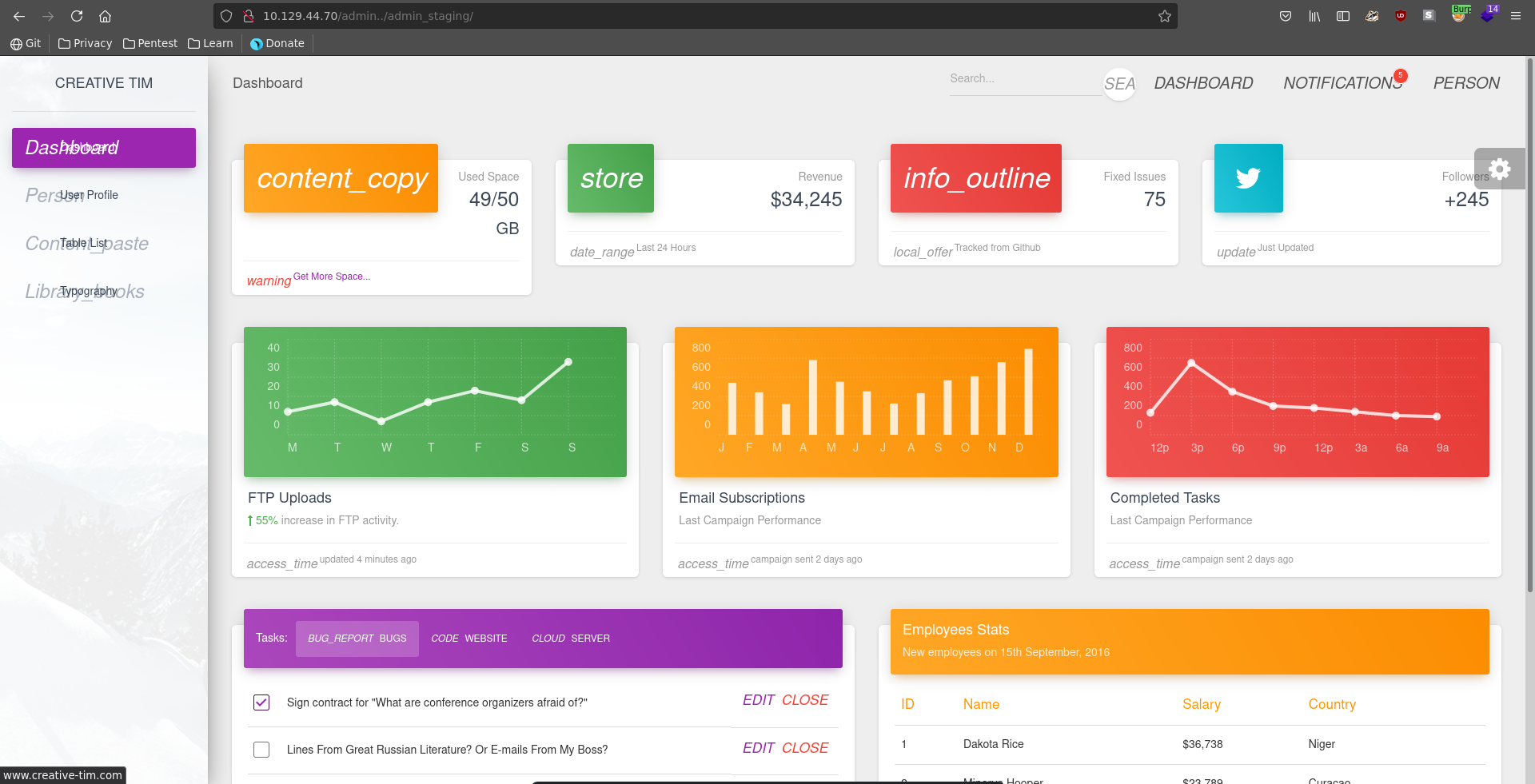Click into the Search input field
Image resolution: width=1535 pixels, height=784 pixels.
[x=1023, y=79]
